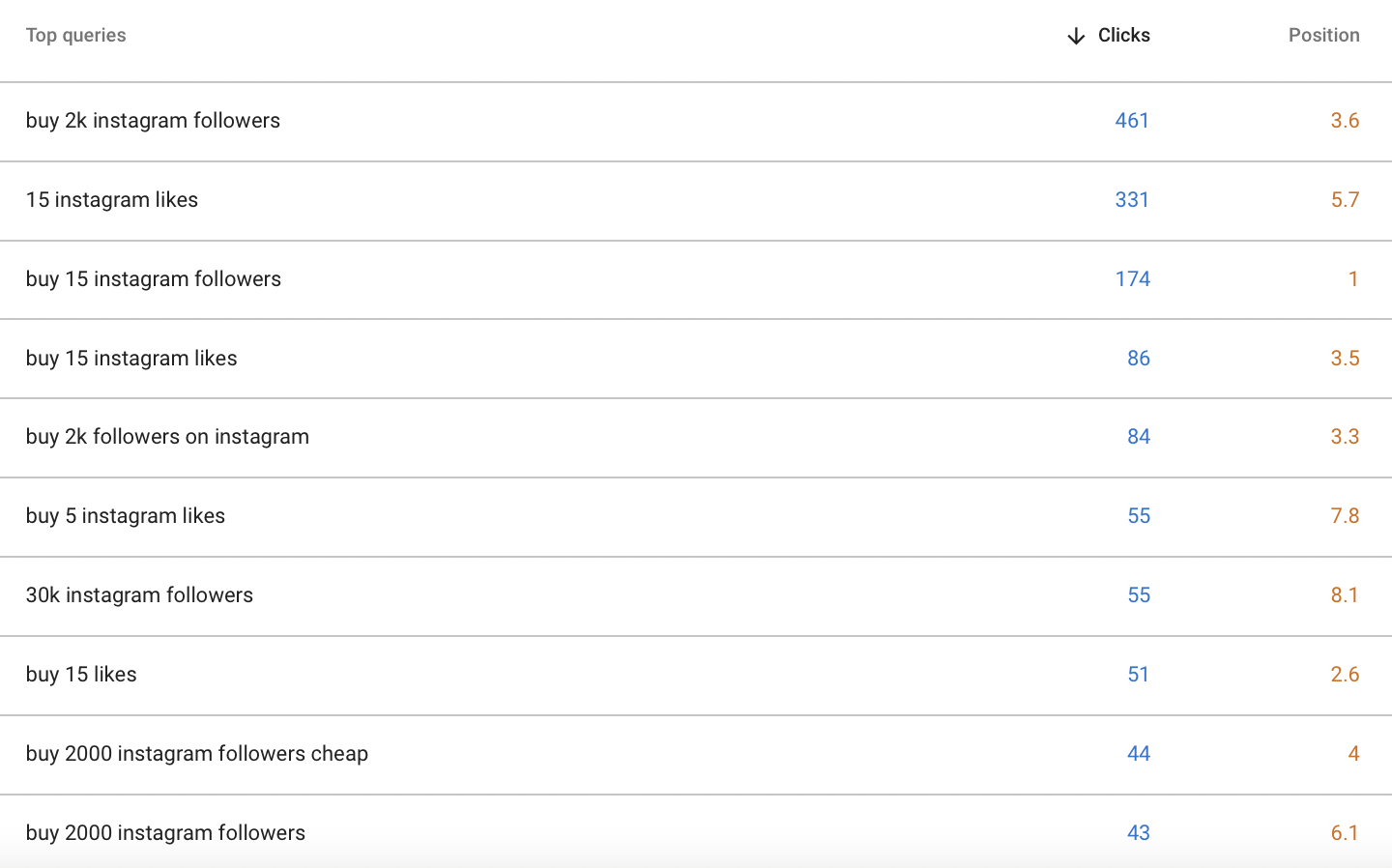This screenshot has height=868, width=1392.
Task: Sort by the Clicks column header
Action: pos(1123,36)
